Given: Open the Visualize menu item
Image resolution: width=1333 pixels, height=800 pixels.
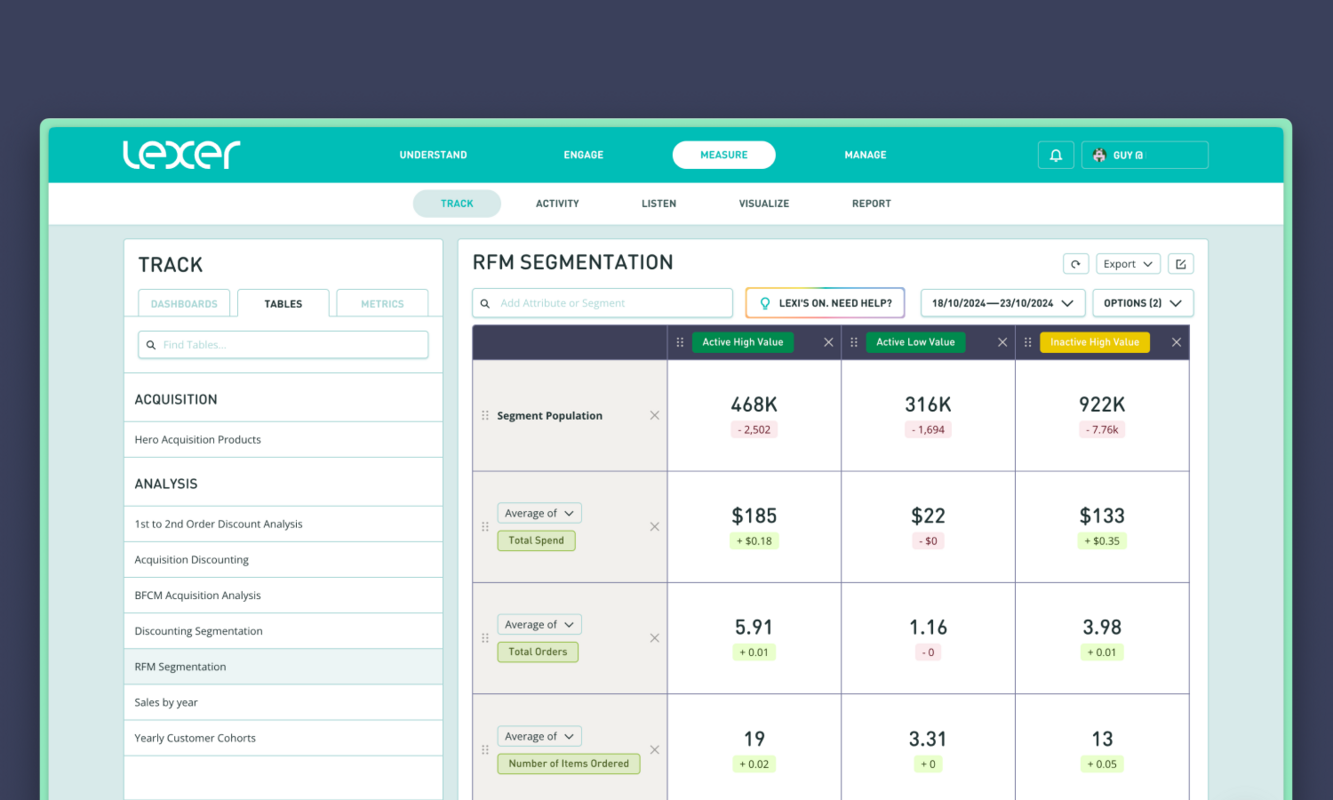Looking at the screenshot, I should pyautogui.click(x=764, y=203).
